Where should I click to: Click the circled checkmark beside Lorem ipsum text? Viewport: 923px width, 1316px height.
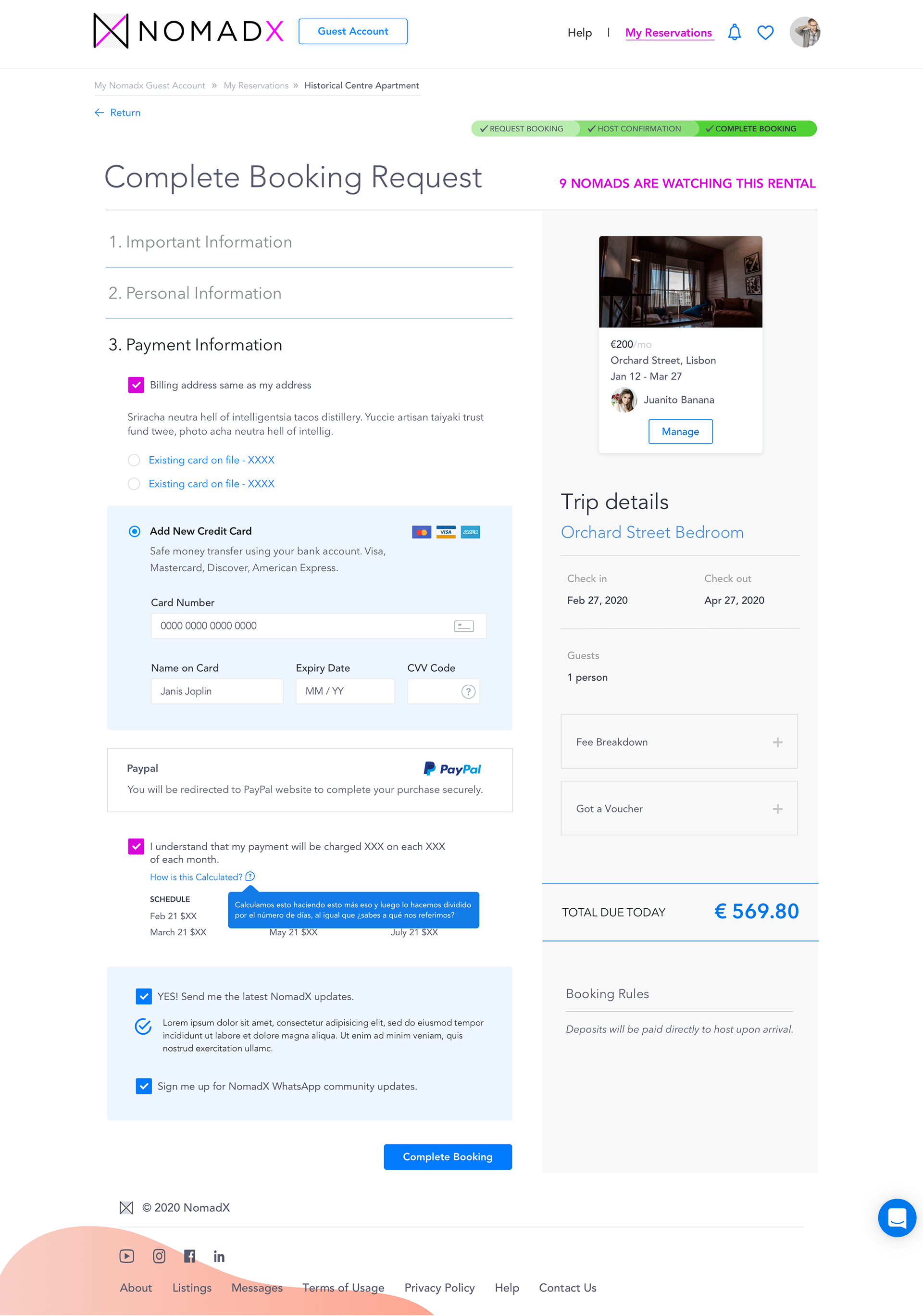(x=143, y=1026)
